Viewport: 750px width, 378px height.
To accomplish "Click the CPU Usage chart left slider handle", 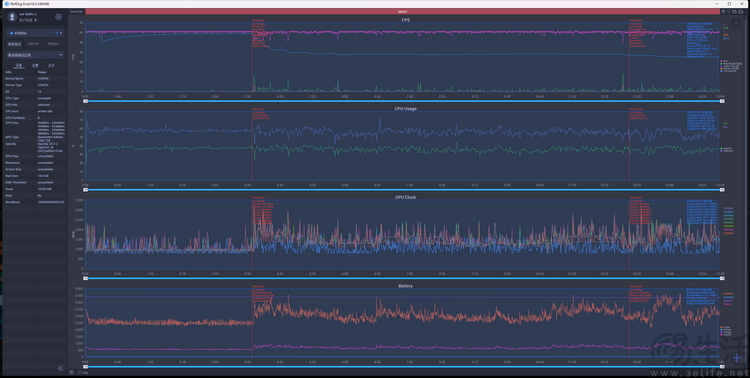I will [86, 190].
